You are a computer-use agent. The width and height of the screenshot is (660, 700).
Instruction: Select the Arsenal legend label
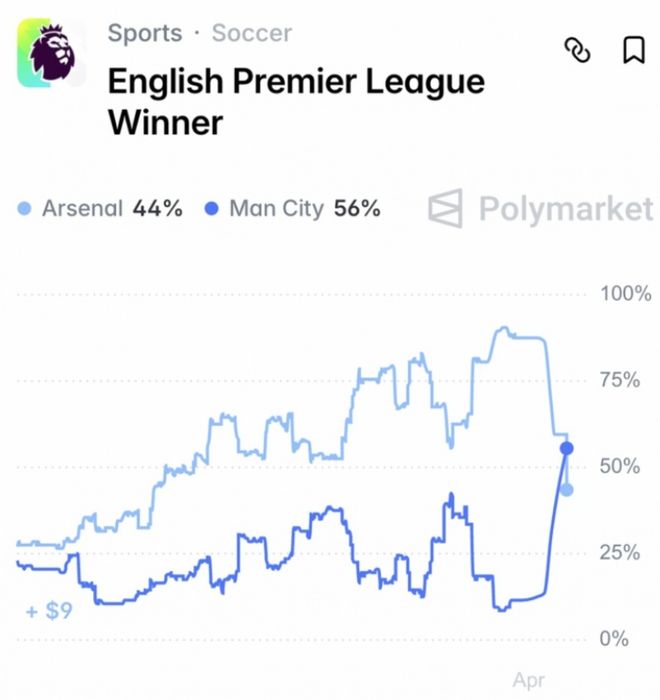coord(82,209)
